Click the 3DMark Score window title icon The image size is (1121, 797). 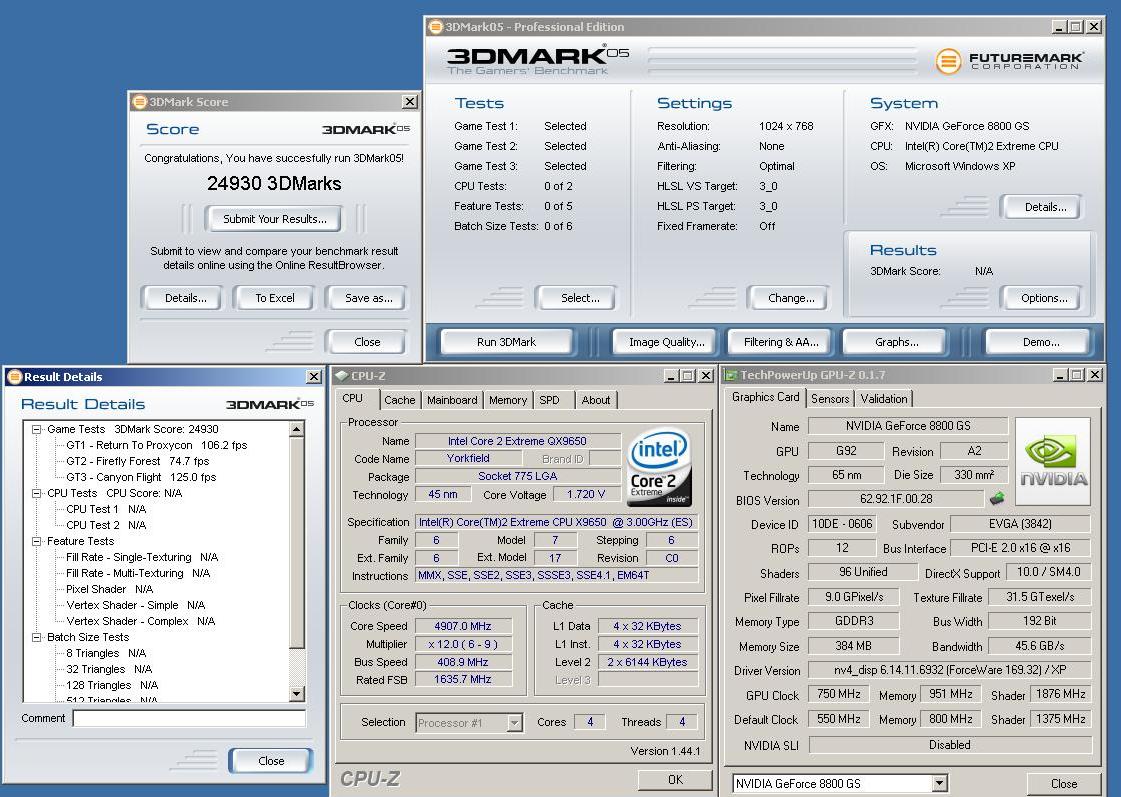click(140, 102)
